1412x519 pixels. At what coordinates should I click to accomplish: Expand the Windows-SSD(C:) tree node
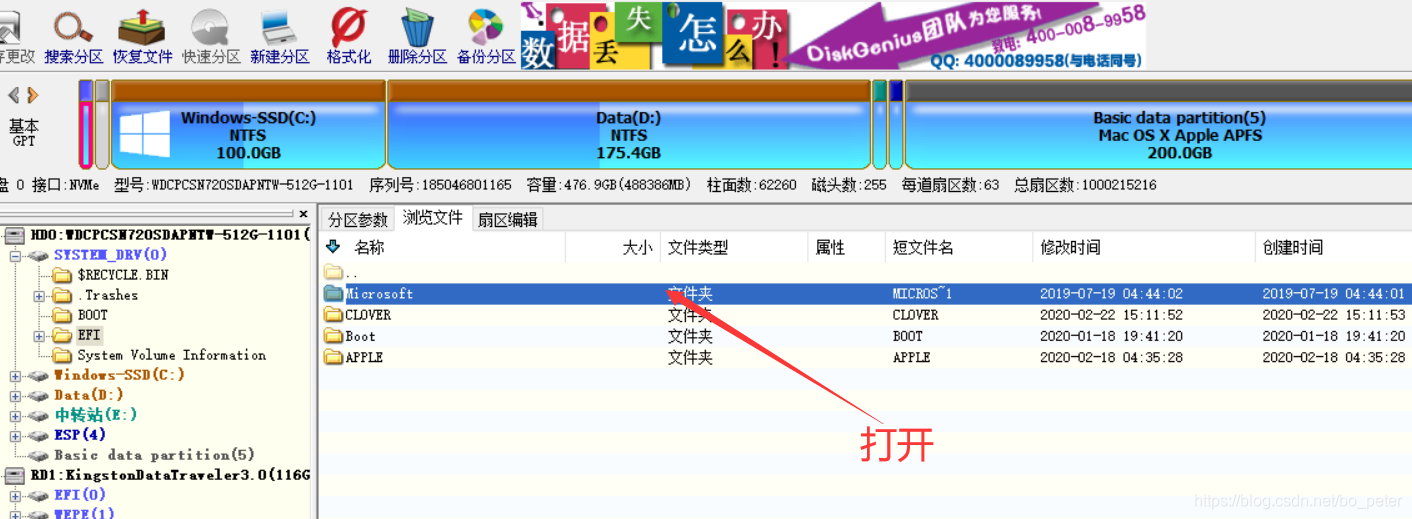tap(15, 375)
